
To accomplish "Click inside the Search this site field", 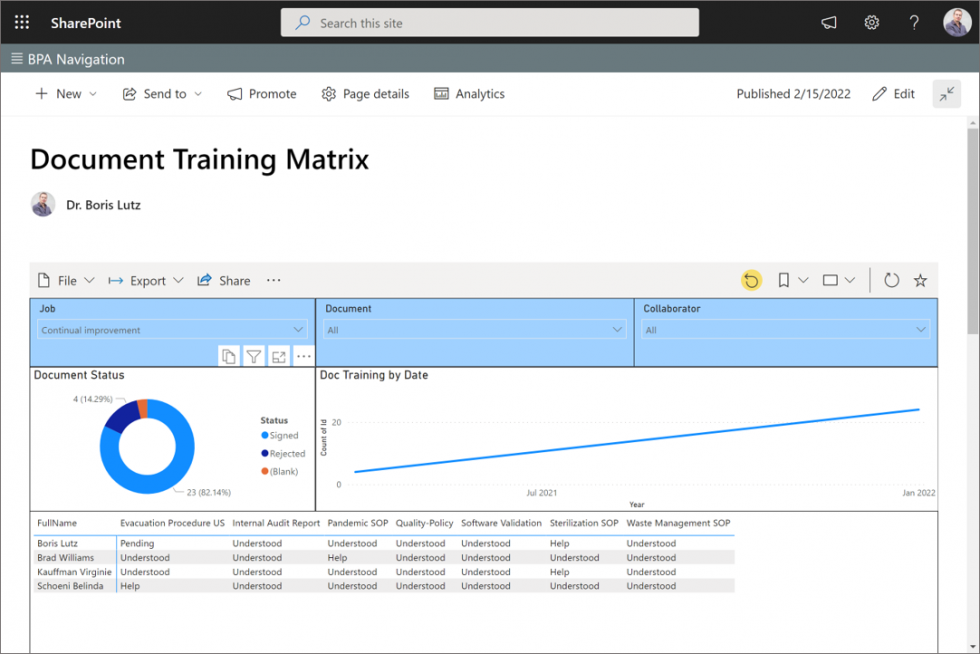I will point(489,22).
